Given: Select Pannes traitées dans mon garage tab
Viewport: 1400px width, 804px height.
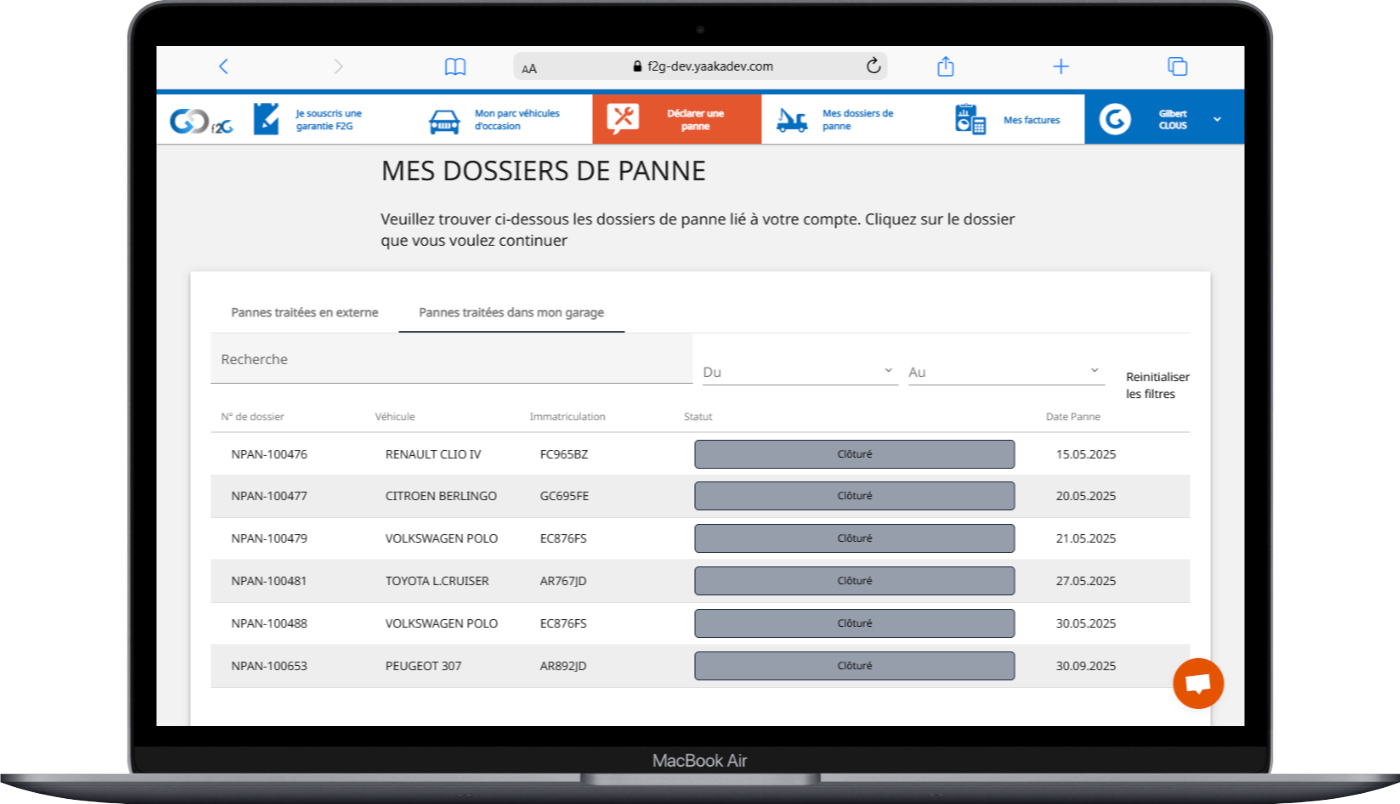Looking at the screenshot, I should [511, 313].
